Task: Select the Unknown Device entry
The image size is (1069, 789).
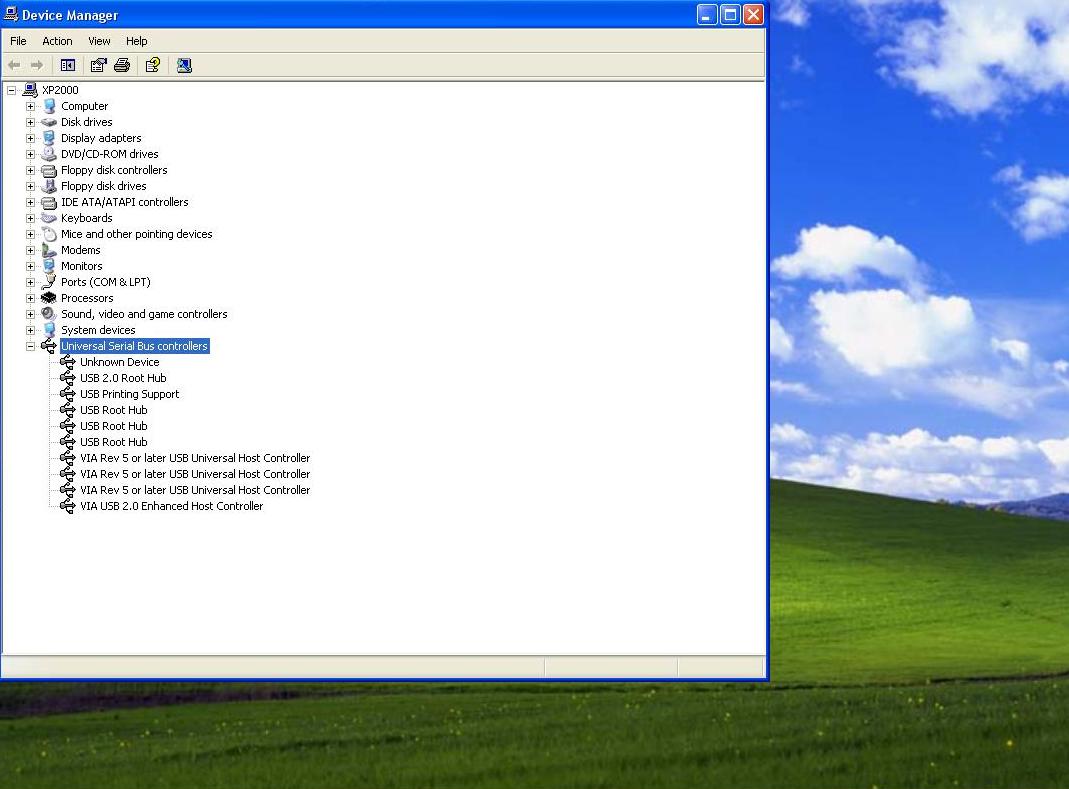Action: pyautogui.click(x=119, y=362)
